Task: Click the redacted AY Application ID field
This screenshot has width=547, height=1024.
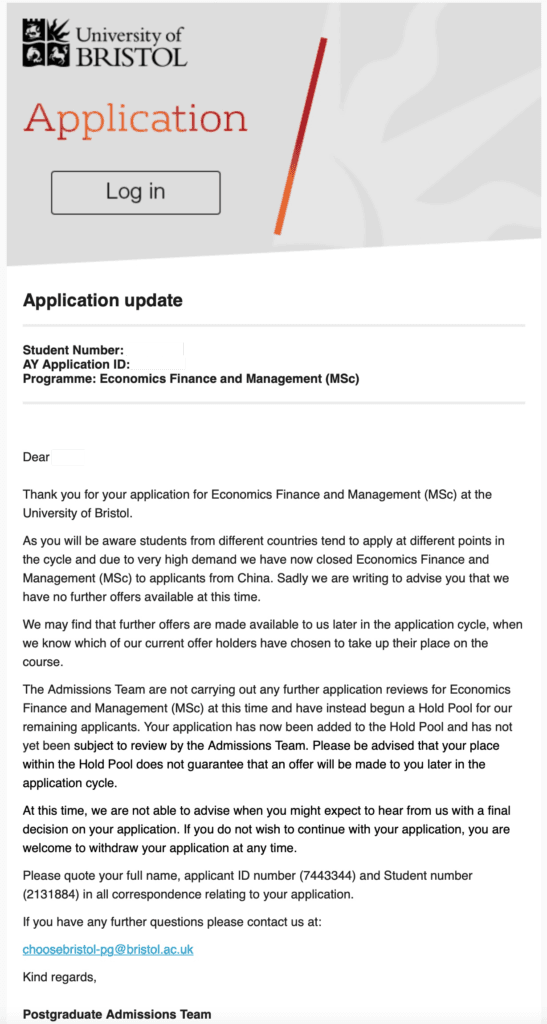Action: 159,364
